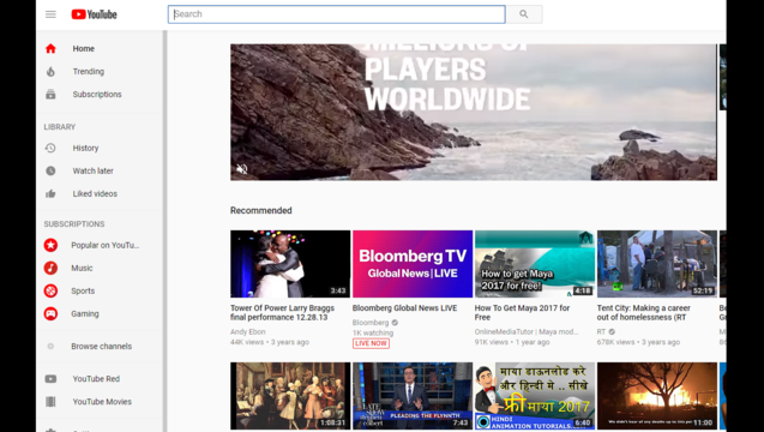
Task: Click the Music channel note icon
Action: (51, 268)
